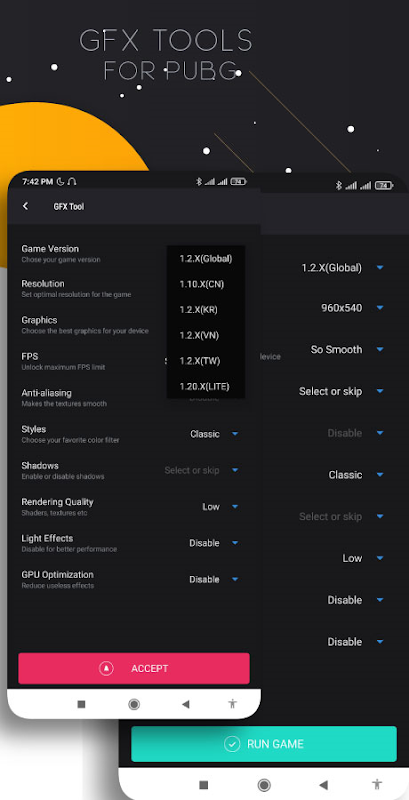The width and height of the screenshot is (409, 800).
Task: Open Shadows Select or skip dropdown
Action: 201,470
